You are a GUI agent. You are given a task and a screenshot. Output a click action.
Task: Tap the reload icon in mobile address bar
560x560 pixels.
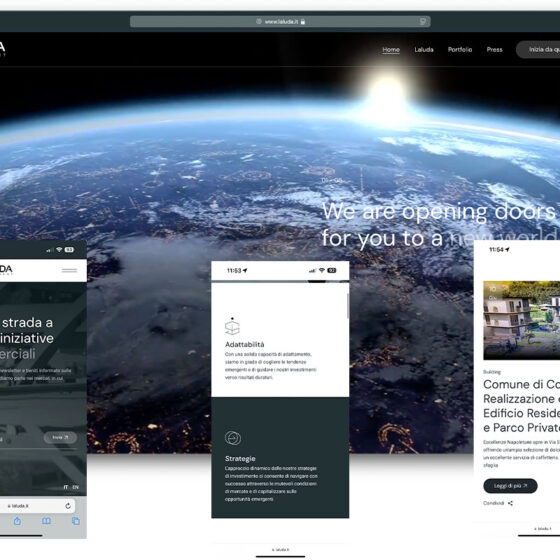click(68, 506)
